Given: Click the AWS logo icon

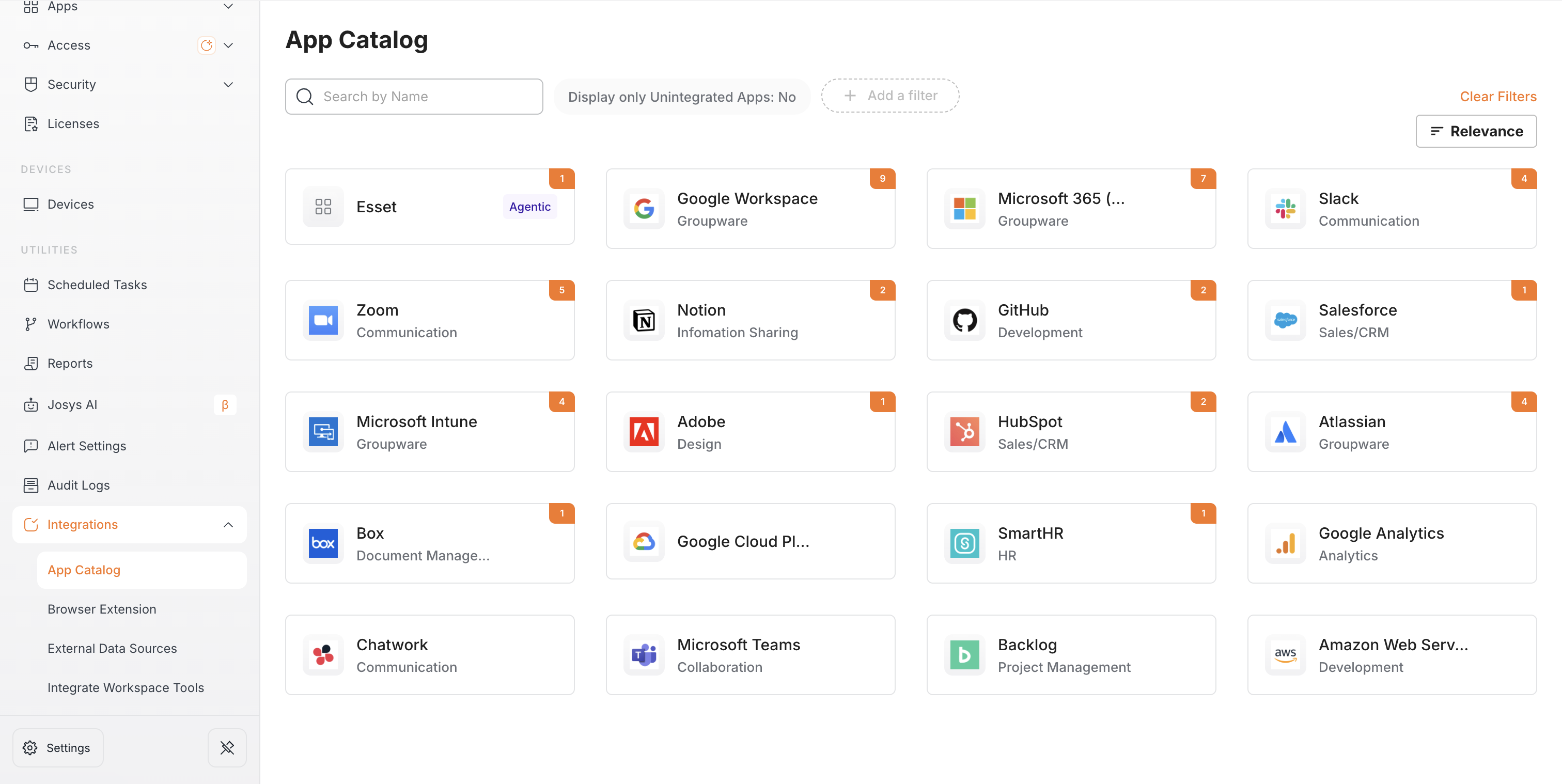Looking at the screenshot, I should click(1286, 655).
